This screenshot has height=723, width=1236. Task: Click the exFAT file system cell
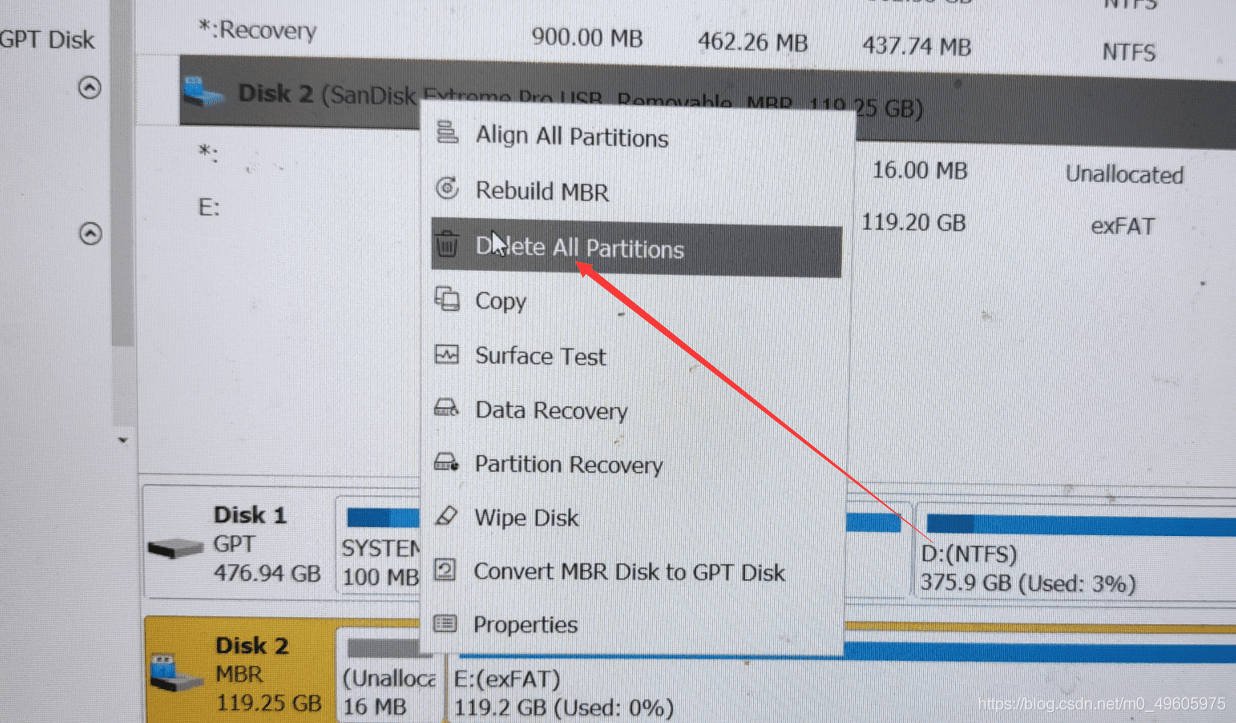point(1122,226)
